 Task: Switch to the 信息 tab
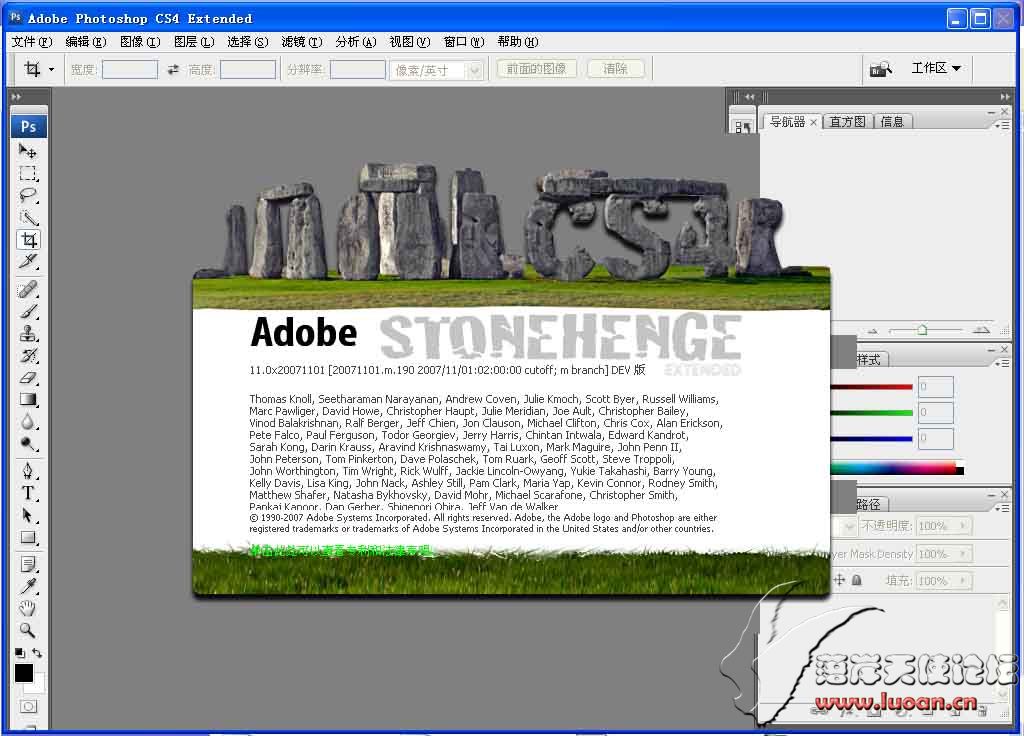coord(892,121)
